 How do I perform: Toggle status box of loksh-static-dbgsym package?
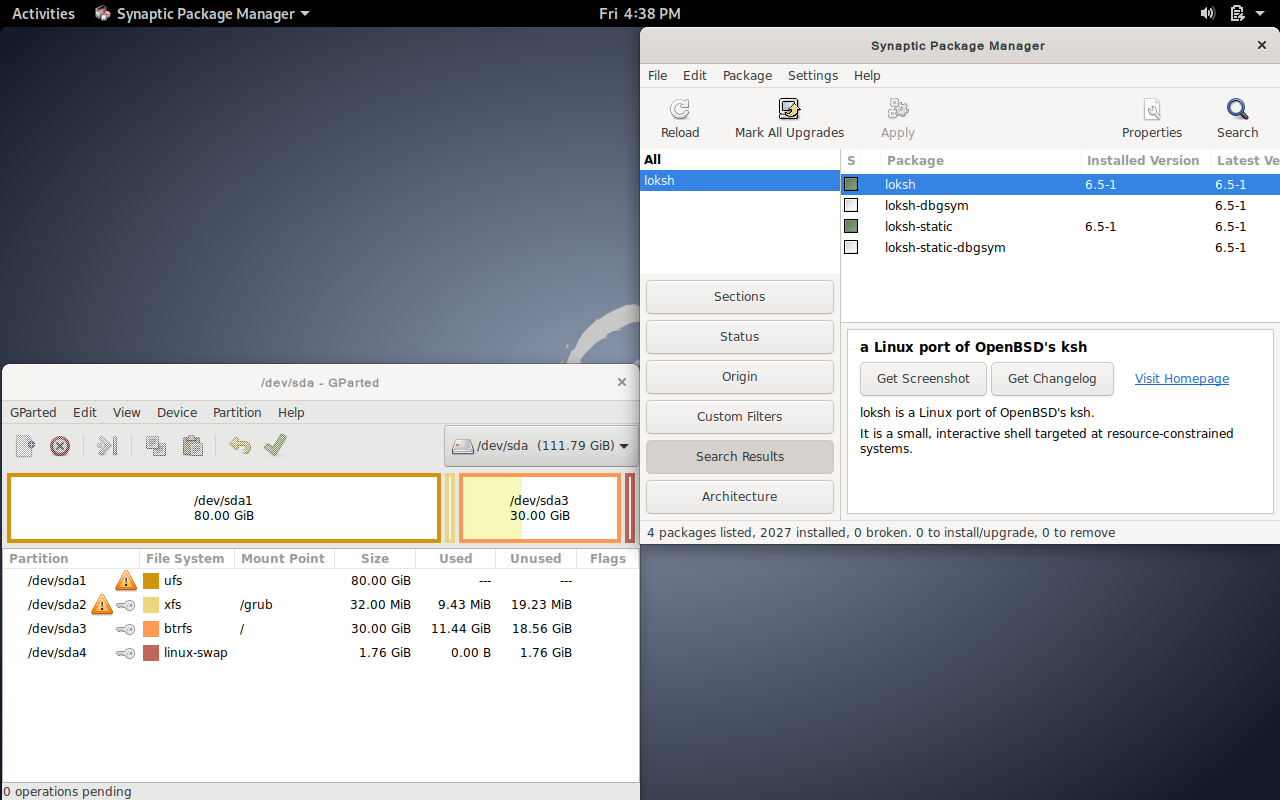(x=851, y=247)
